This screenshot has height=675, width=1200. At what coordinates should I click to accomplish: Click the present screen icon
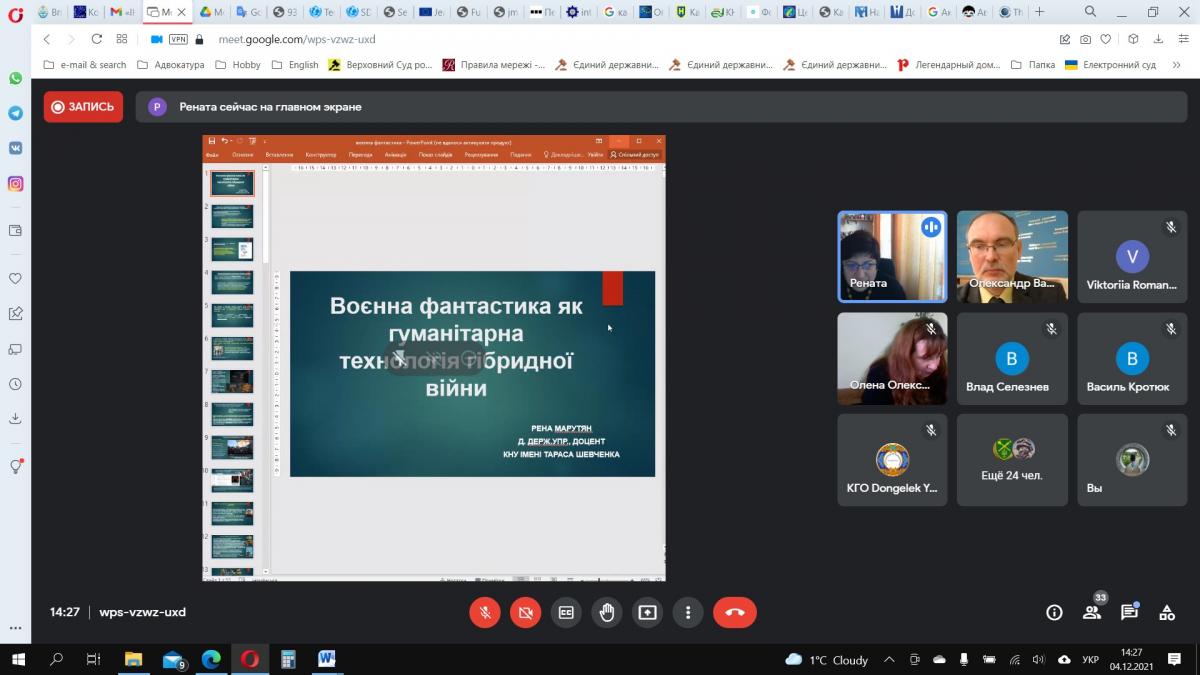(x=647, y=612)
